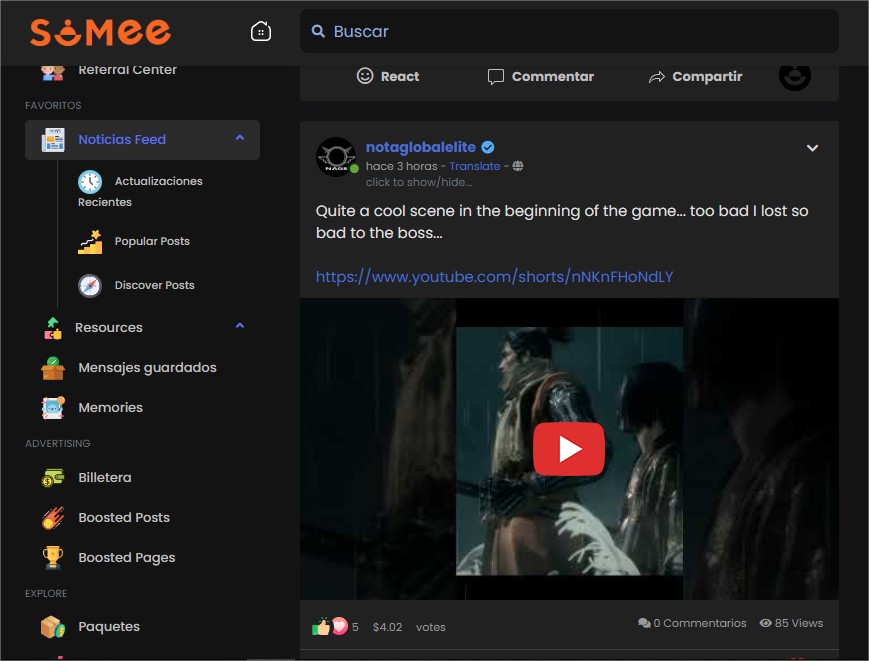Open Boosted Posts
Viewport: 869px width, 661px height.
124,517
